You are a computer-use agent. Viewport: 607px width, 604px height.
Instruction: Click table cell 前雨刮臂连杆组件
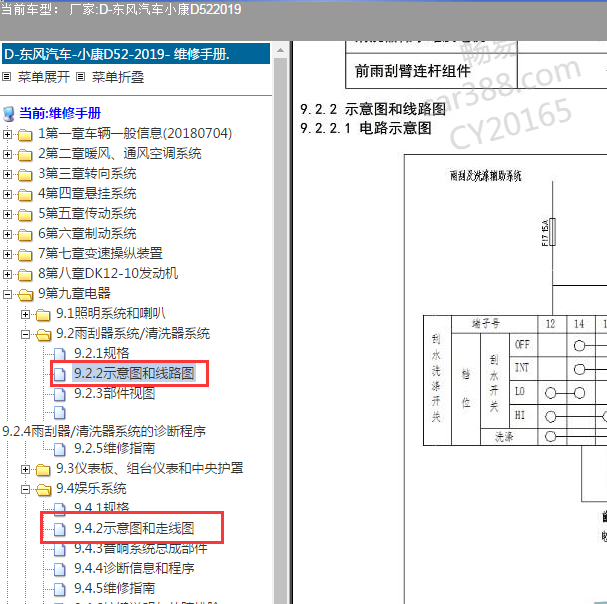[x=431, y=71]
